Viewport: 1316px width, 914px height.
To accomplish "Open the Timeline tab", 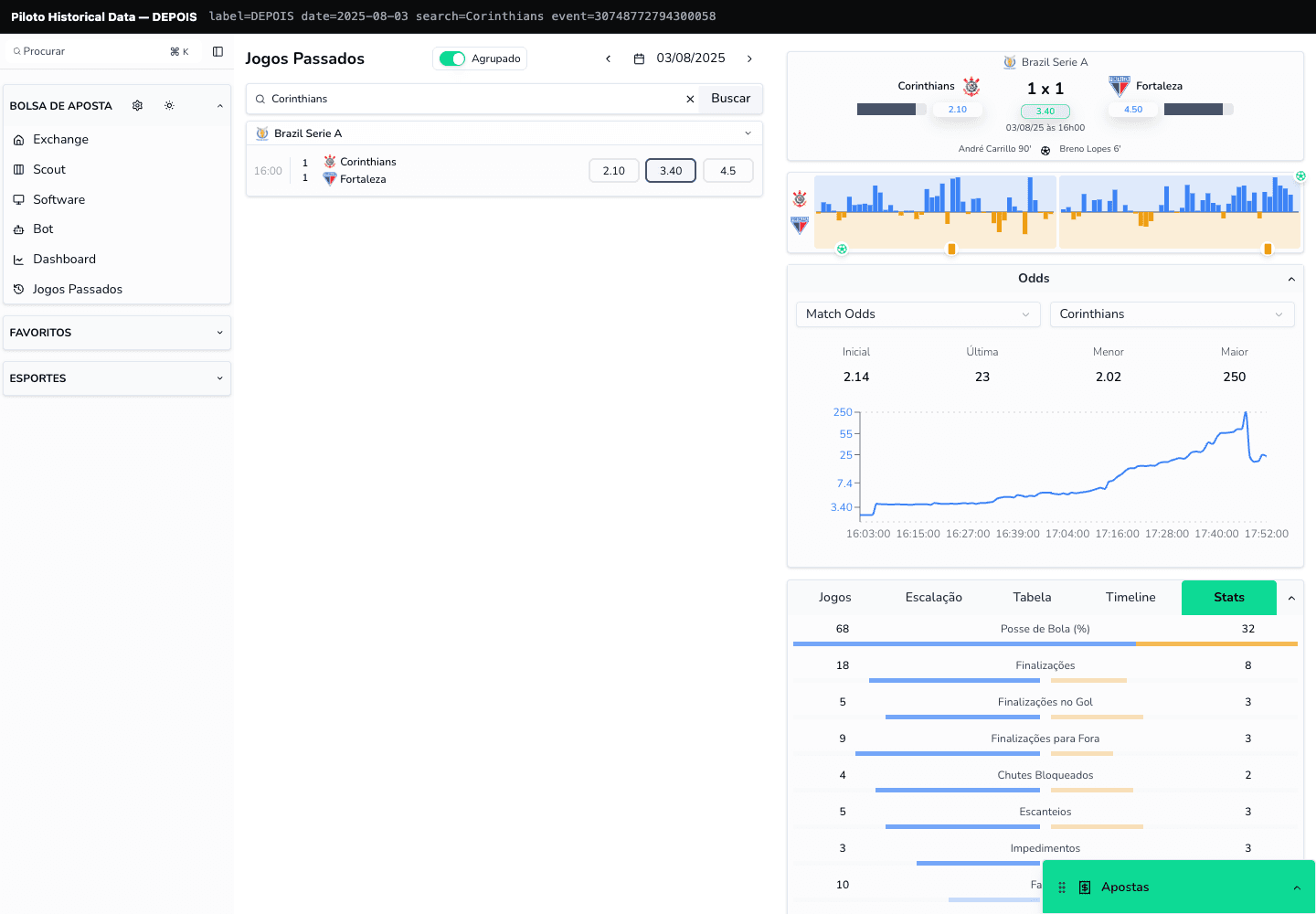I will coord(1130,598).
